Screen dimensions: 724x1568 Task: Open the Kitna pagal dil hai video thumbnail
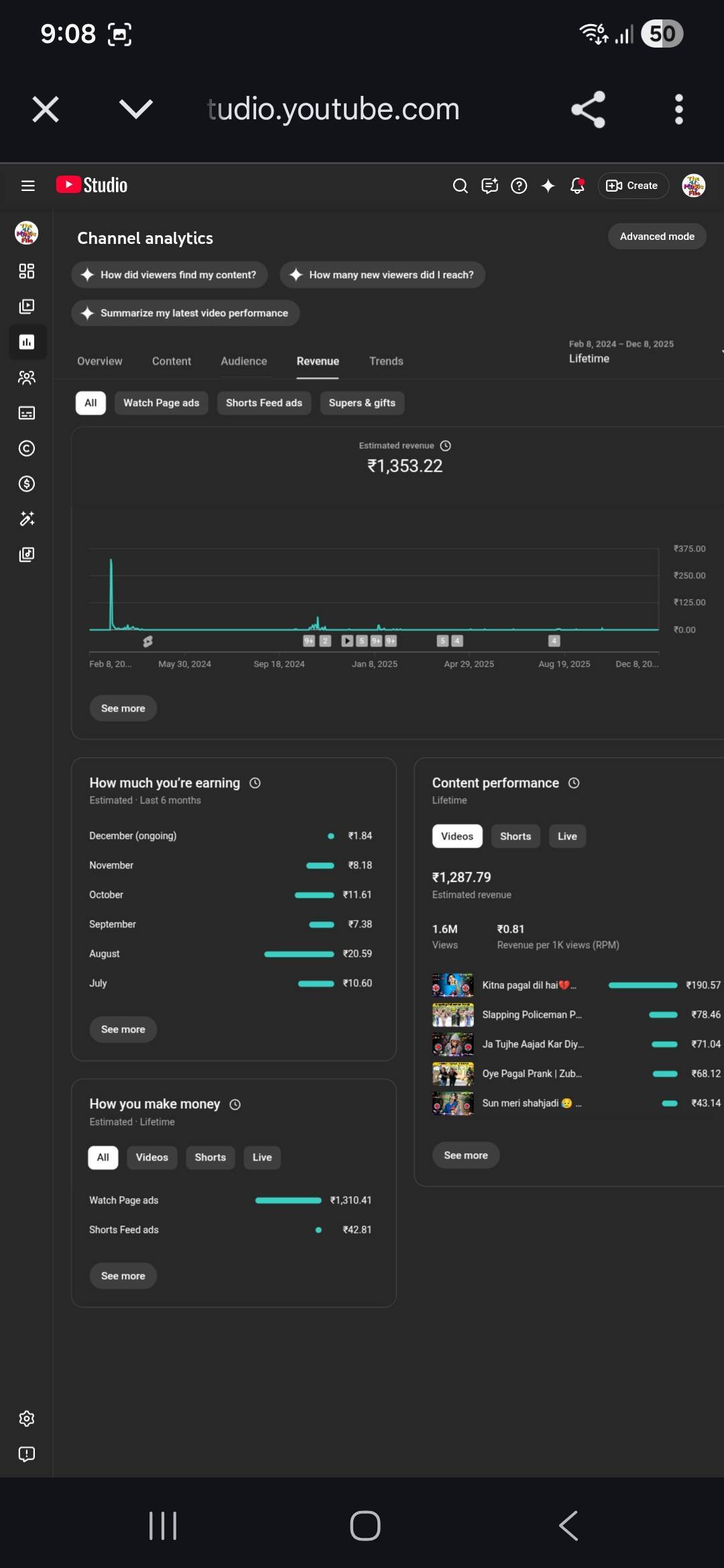click(x=452, y=985)
